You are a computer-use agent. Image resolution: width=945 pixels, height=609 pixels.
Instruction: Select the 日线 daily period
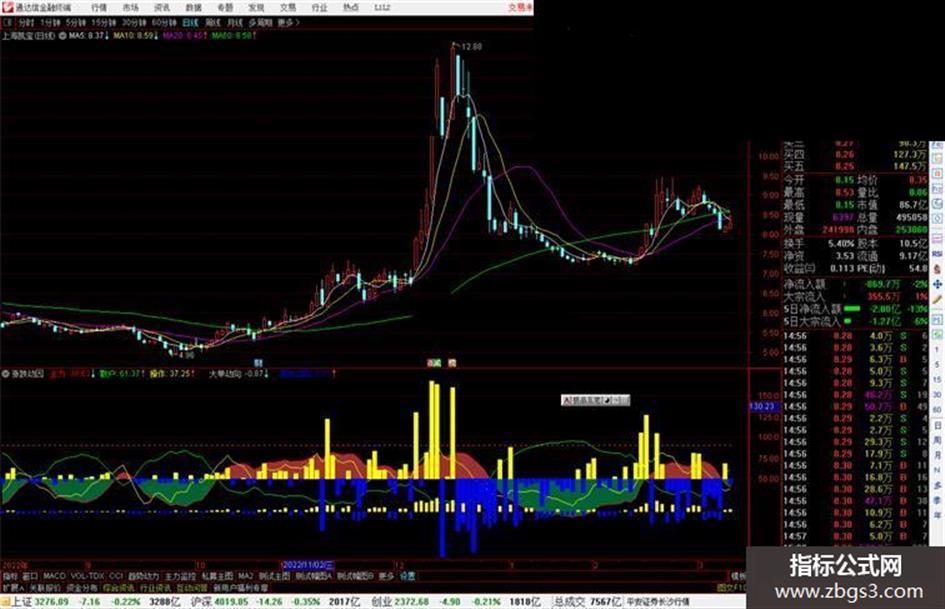pyautogui.click(x=190, y=22)
